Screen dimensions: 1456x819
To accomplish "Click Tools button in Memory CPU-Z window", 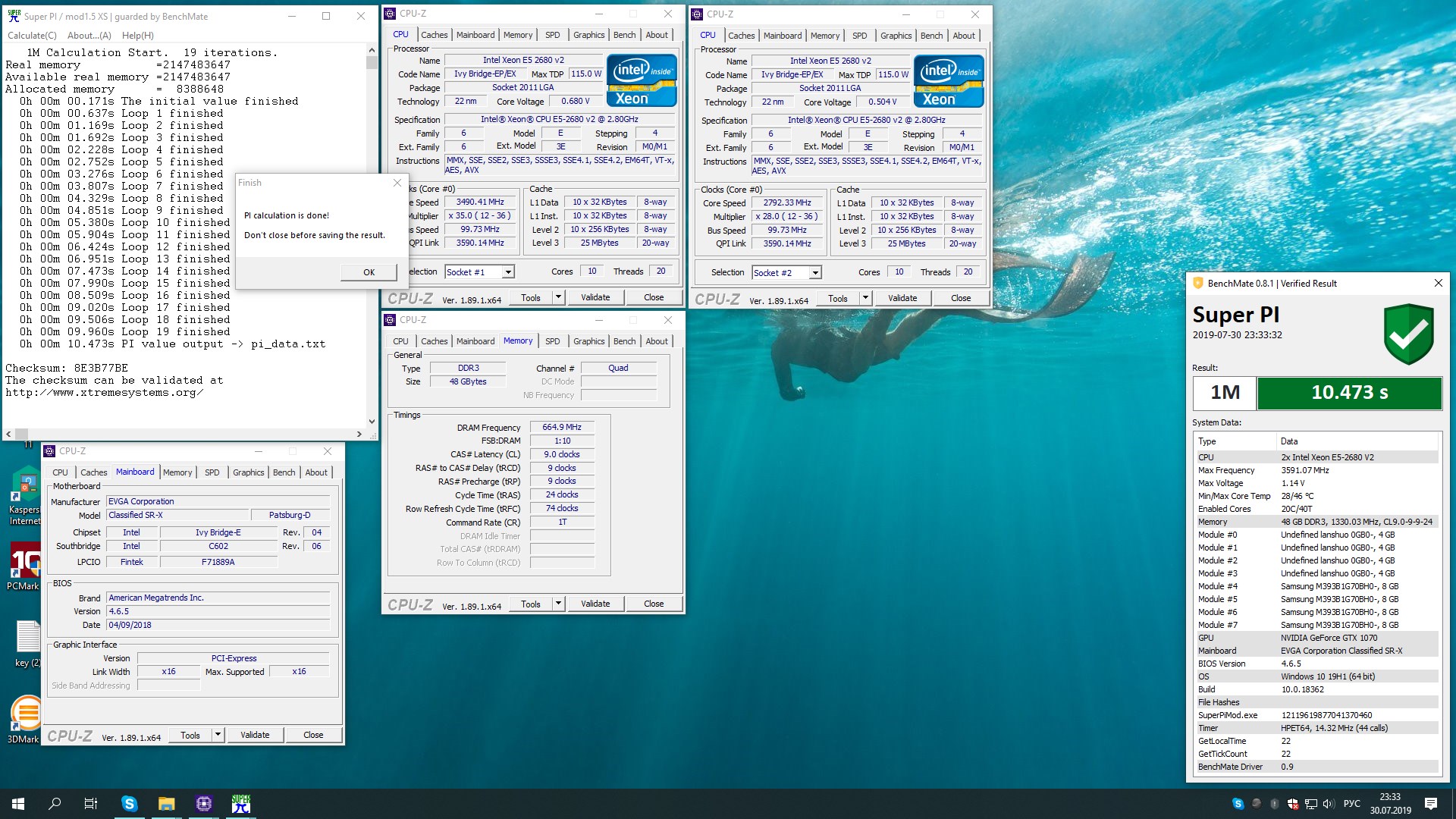I will [x=531, y=604].
